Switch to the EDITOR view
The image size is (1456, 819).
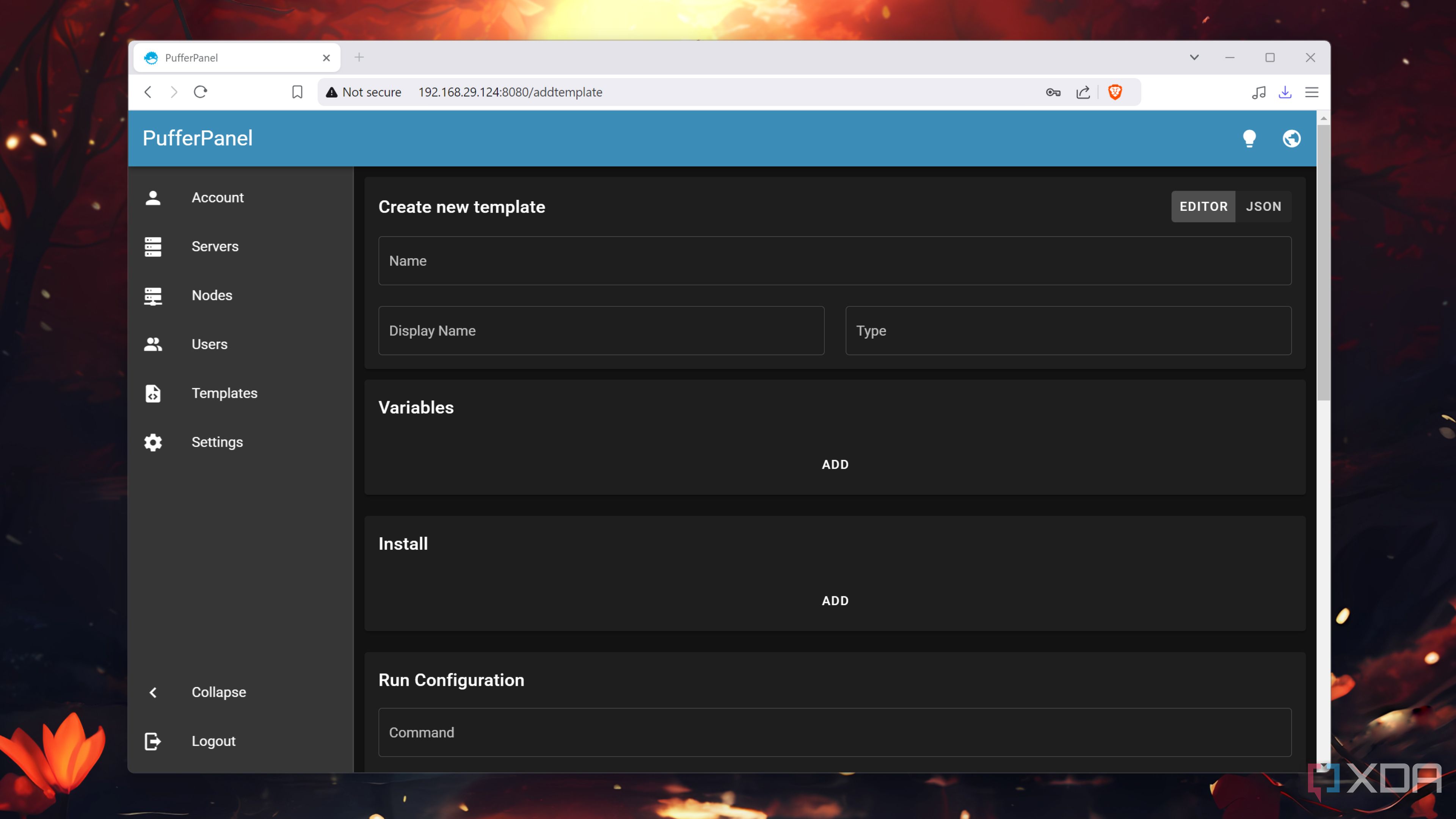pyautogui.click(x=1203, y=206)
